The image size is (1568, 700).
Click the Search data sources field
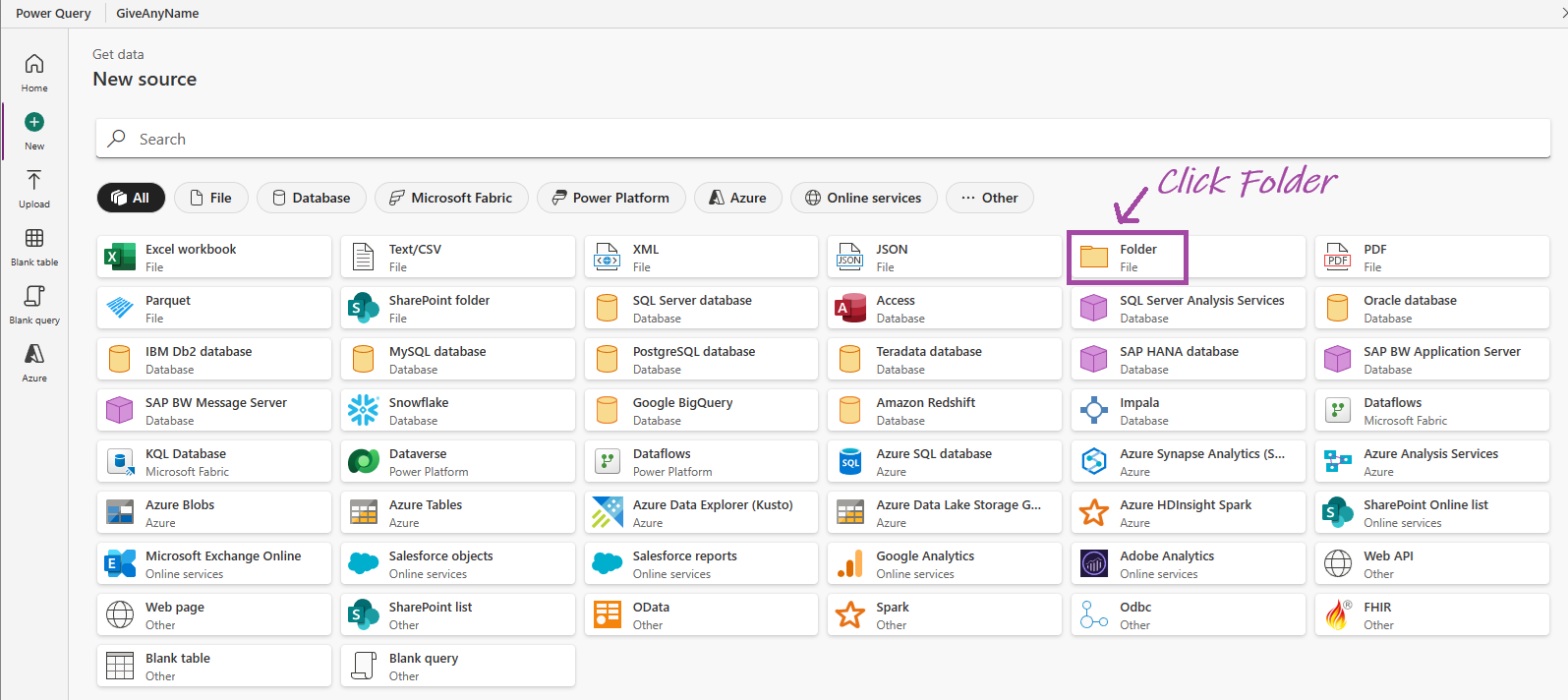click(x=823, y=139)
